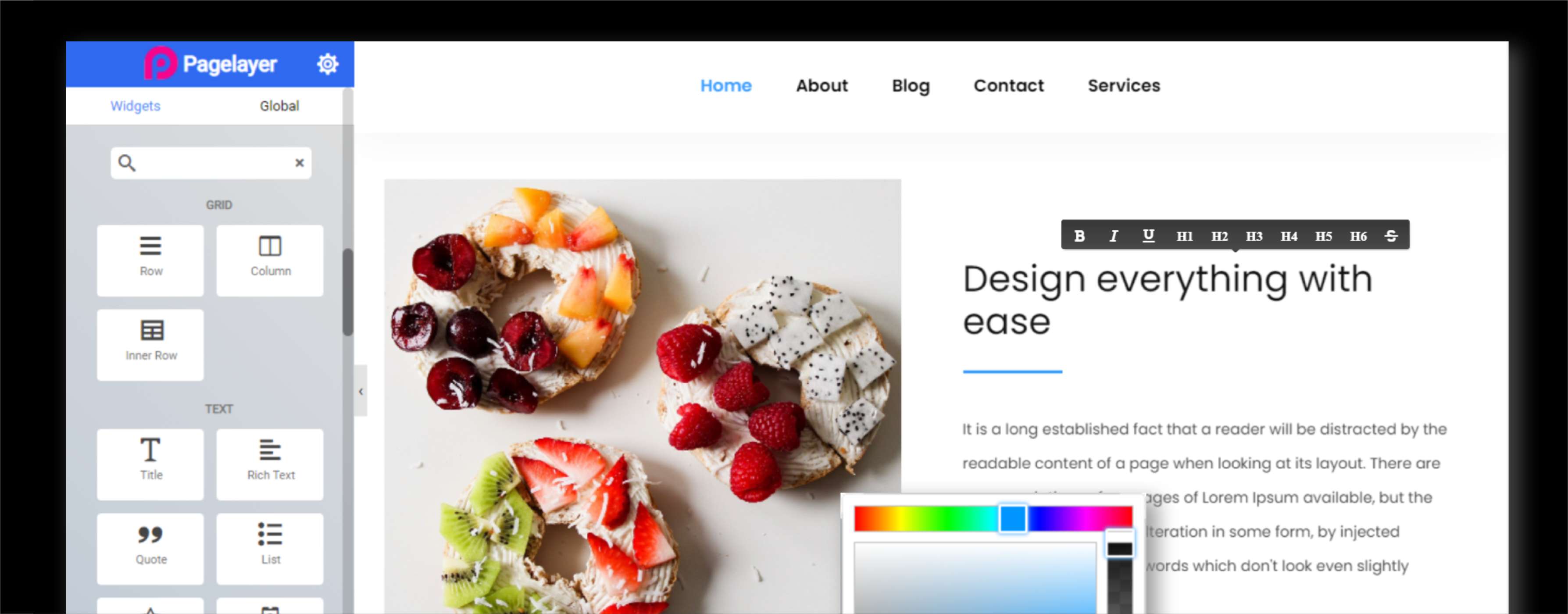
Task: Toggle bold in the text toolbar
Action: point(1079,236)
